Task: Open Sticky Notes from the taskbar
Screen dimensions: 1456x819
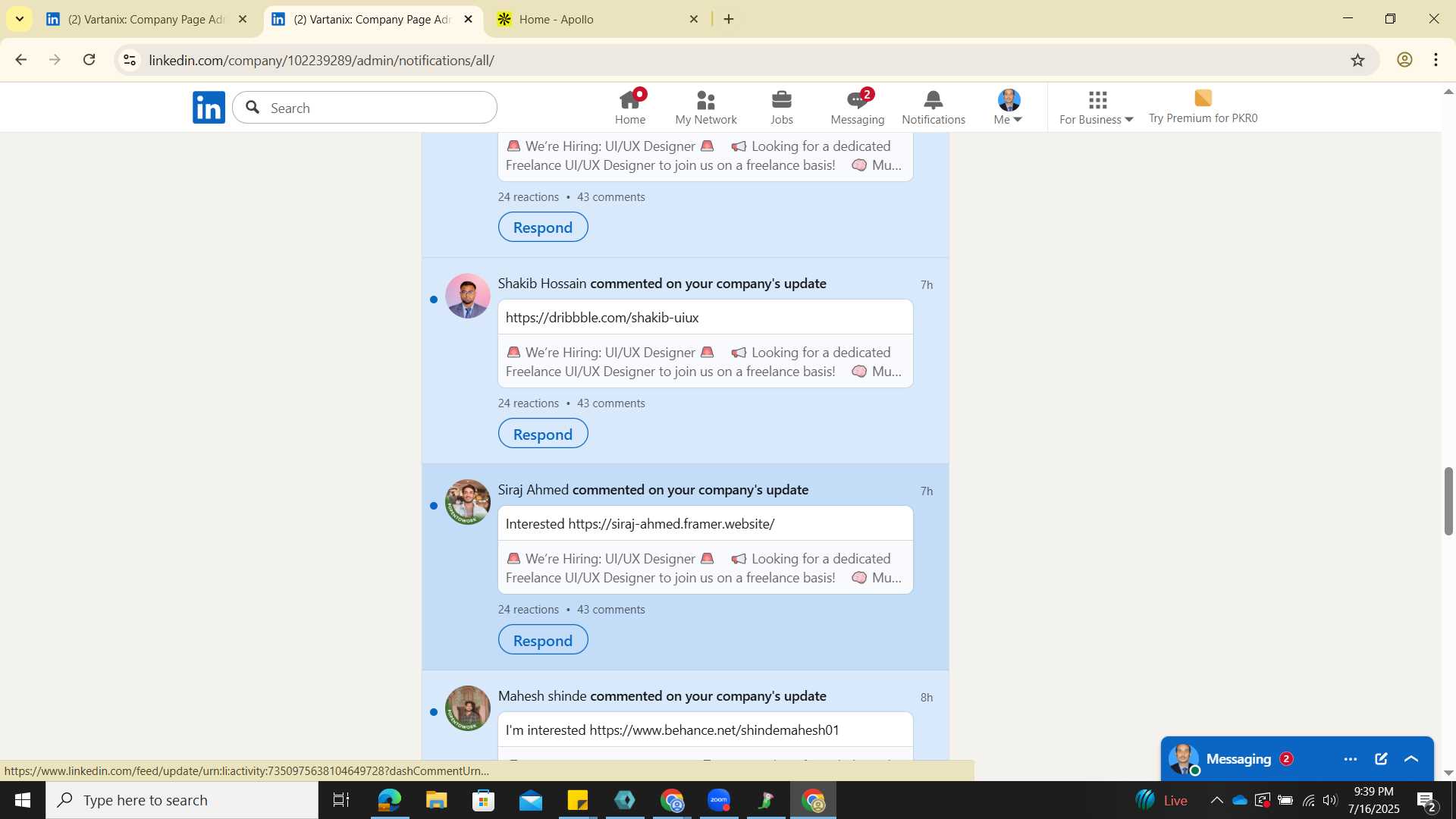Action: point(578,800)
